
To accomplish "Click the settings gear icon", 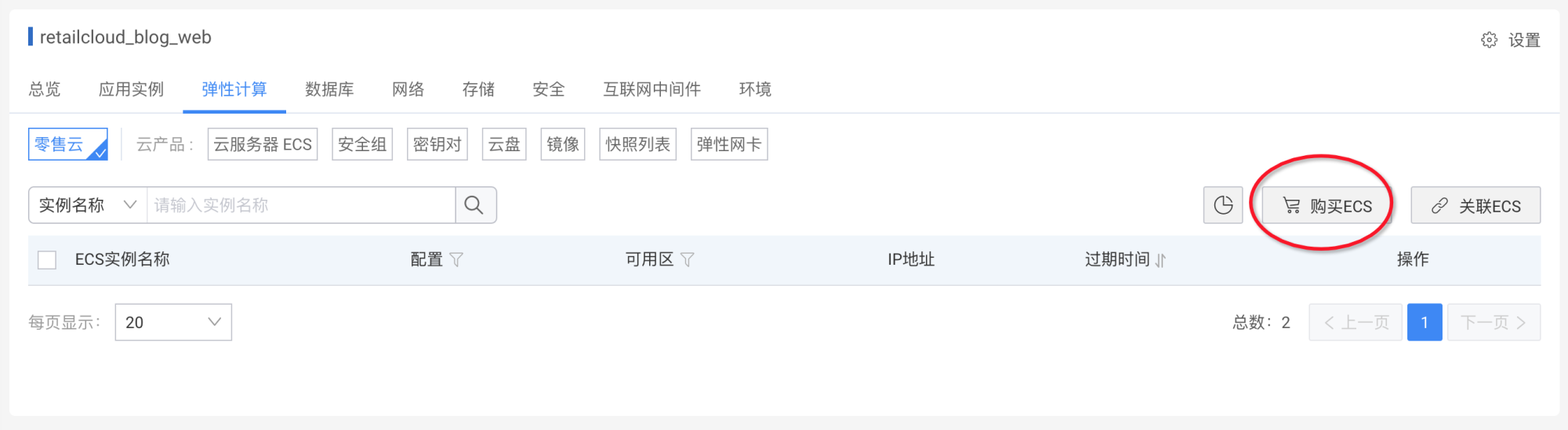I will (1489, 40).
